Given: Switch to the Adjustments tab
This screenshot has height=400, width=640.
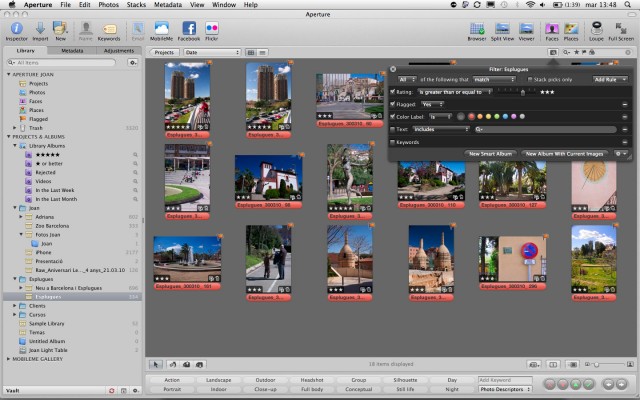Looking at the screenshot, I should 119,51.
